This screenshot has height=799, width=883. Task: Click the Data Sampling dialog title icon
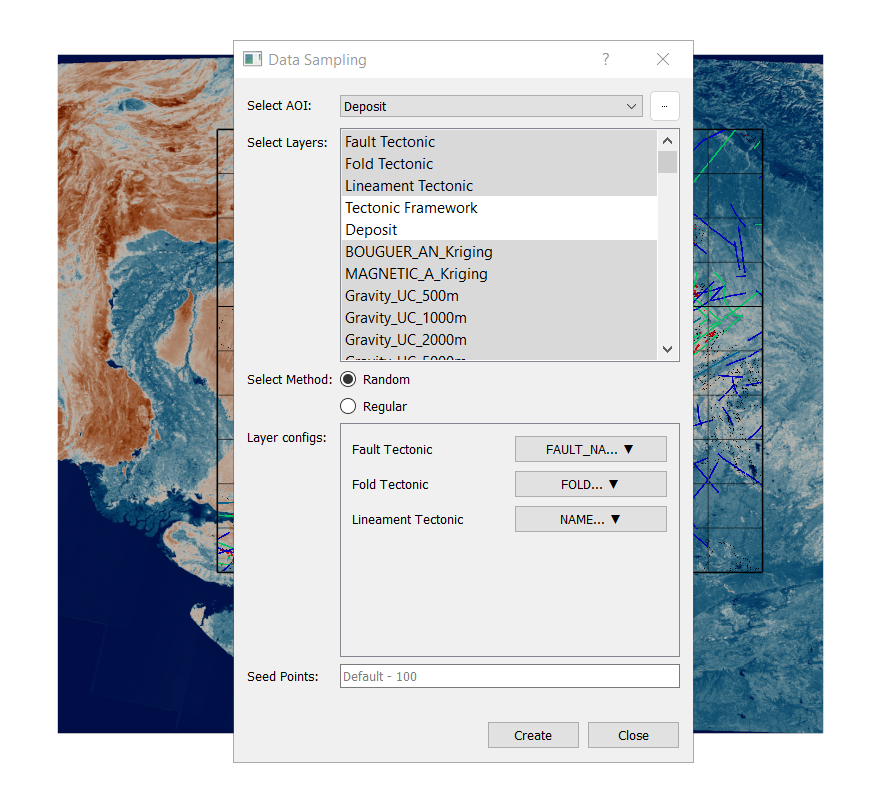[253, 60]
